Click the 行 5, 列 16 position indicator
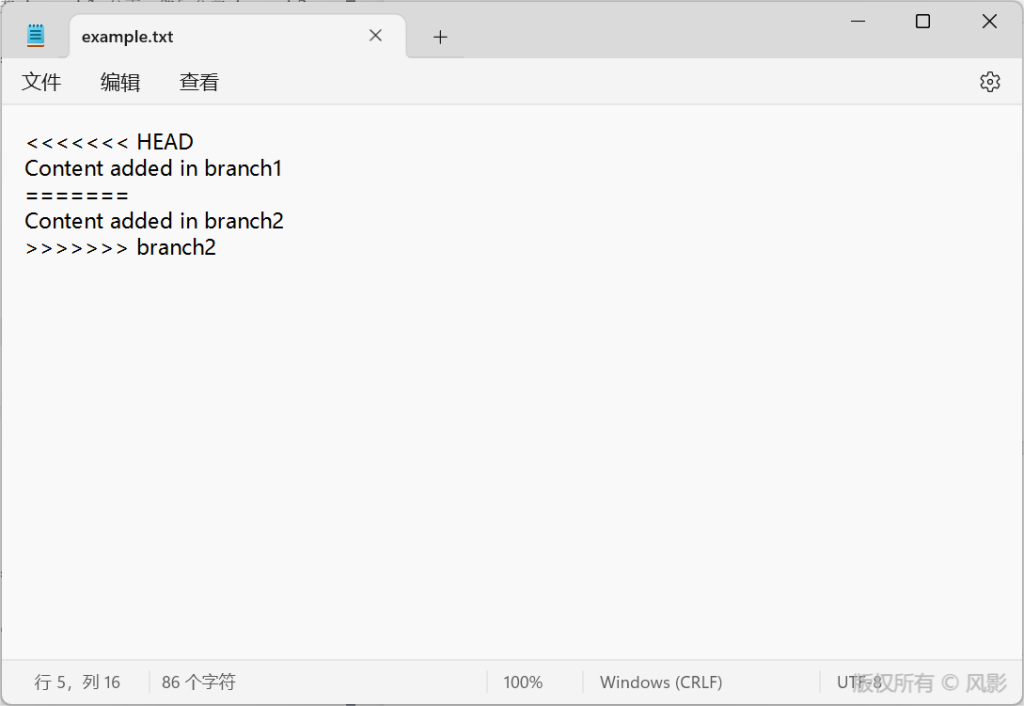 tap(77, 682)
